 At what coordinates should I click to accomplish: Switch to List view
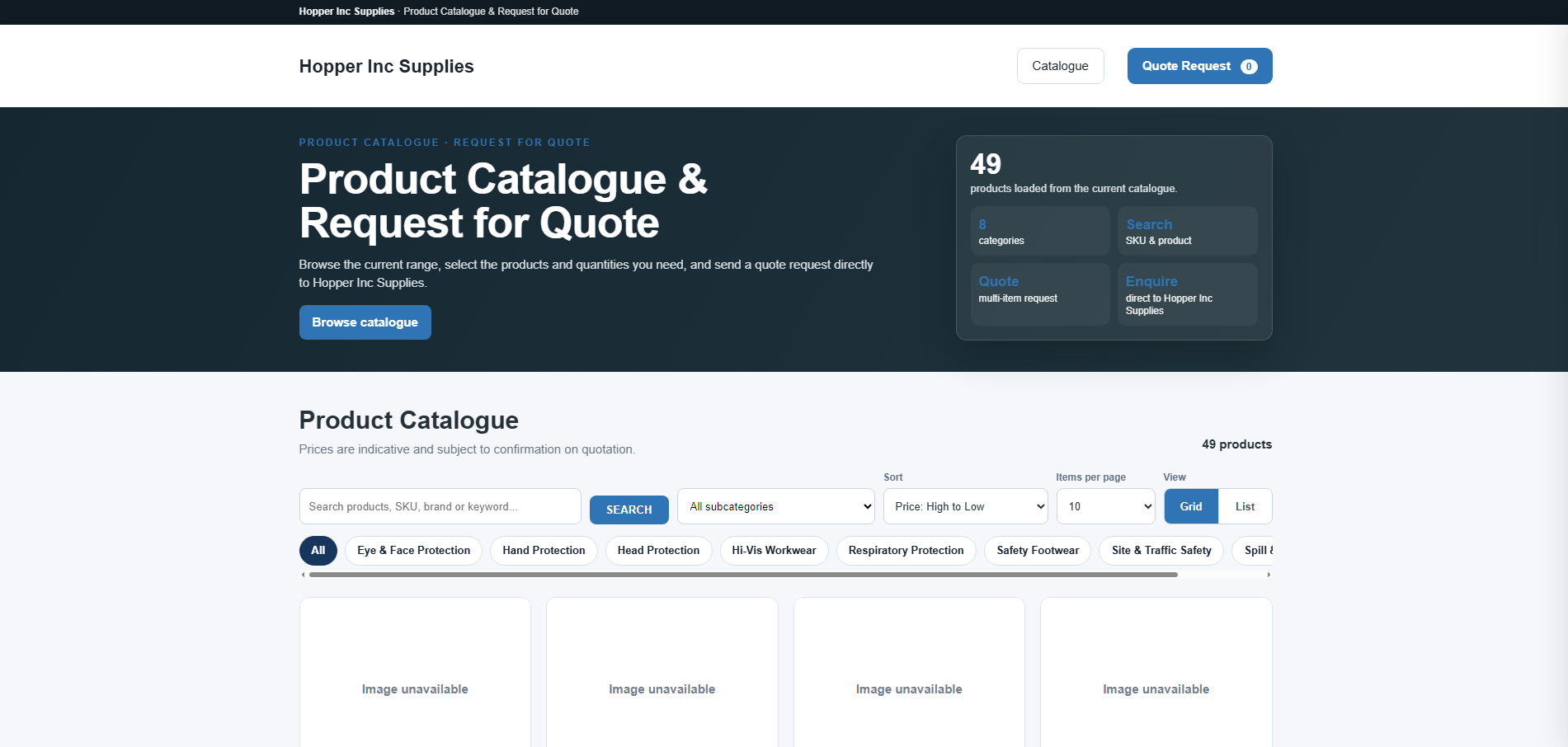tap(1245, 506)
